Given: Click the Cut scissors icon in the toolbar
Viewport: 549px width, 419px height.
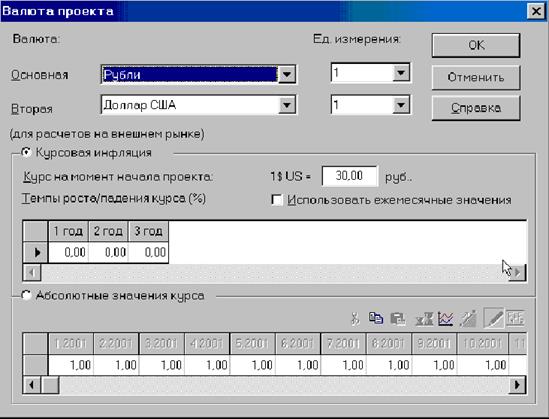Looking at the screenshot, I should 355,319.
